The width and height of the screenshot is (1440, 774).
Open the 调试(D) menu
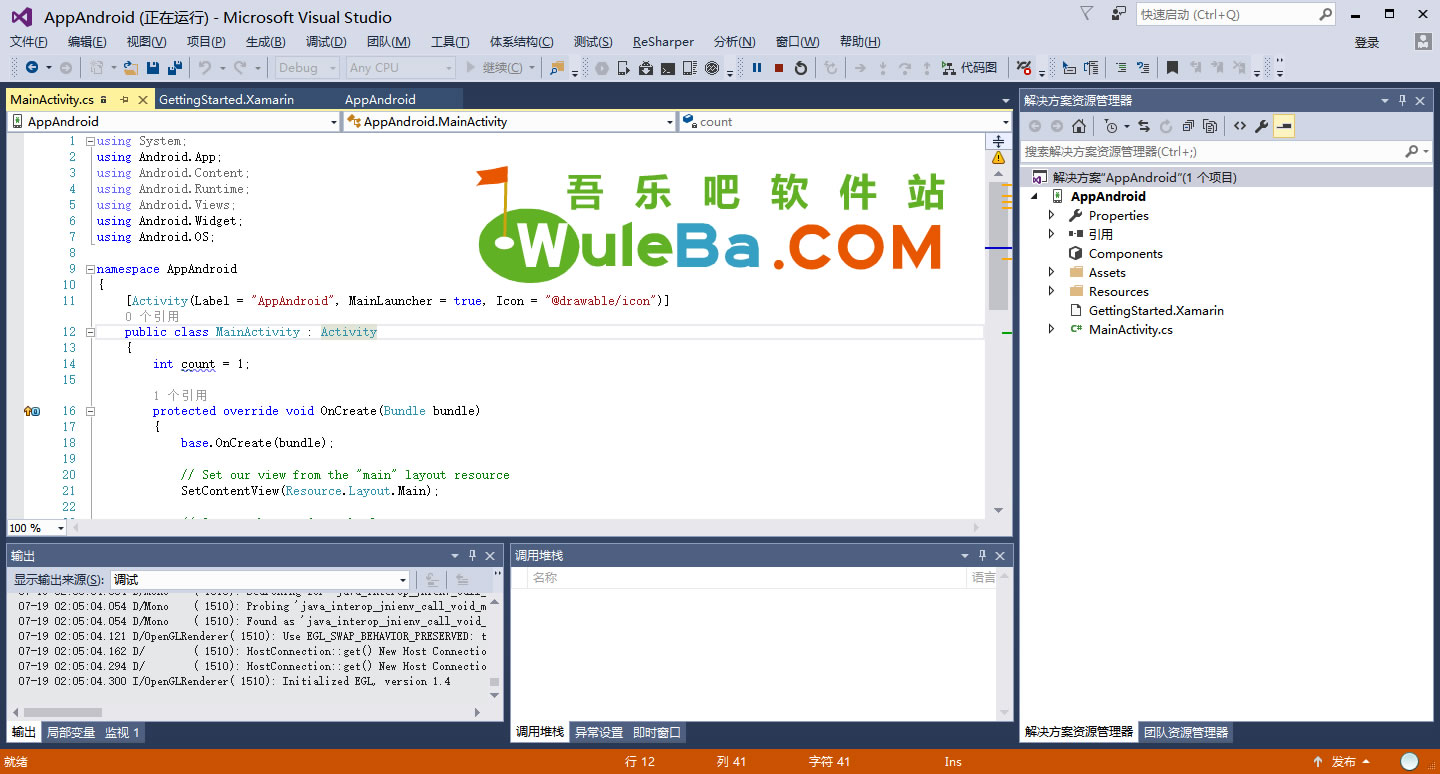[x=326, y=41]
